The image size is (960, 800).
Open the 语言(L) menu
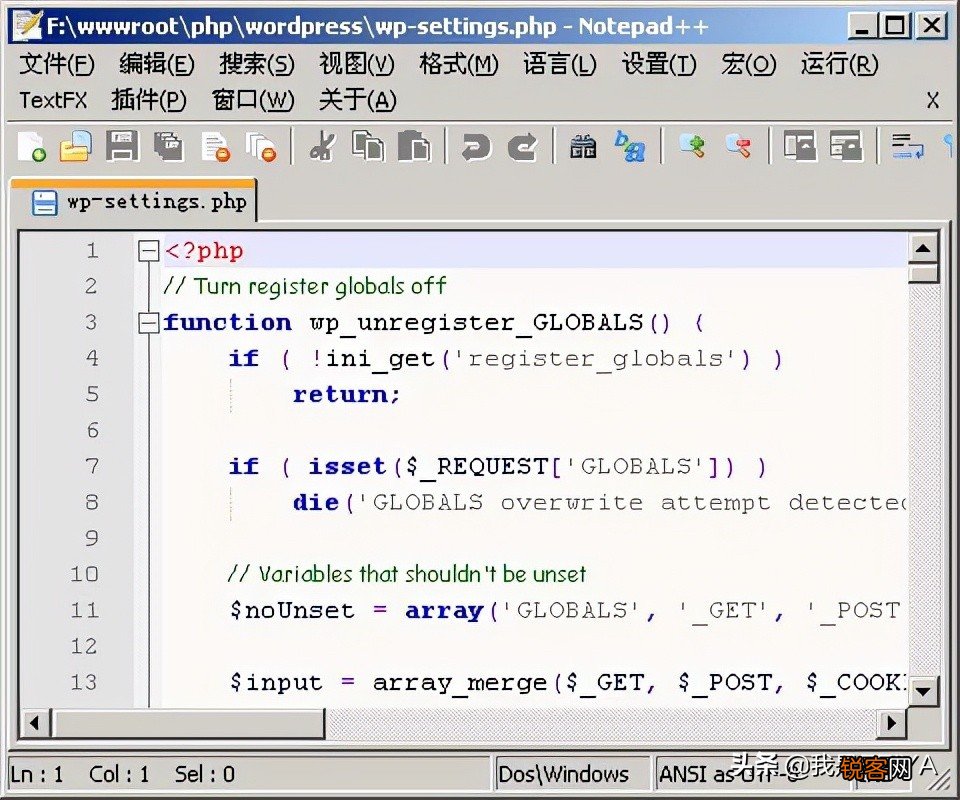tap(560, 64)
